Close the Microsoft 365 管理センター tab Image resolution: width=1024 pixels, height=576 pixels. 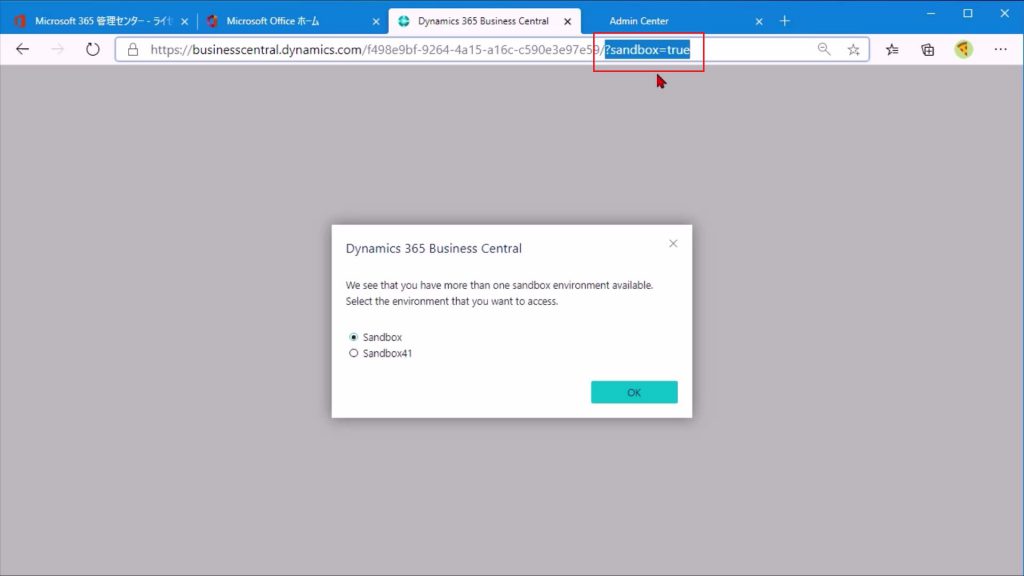click(185, 22)
